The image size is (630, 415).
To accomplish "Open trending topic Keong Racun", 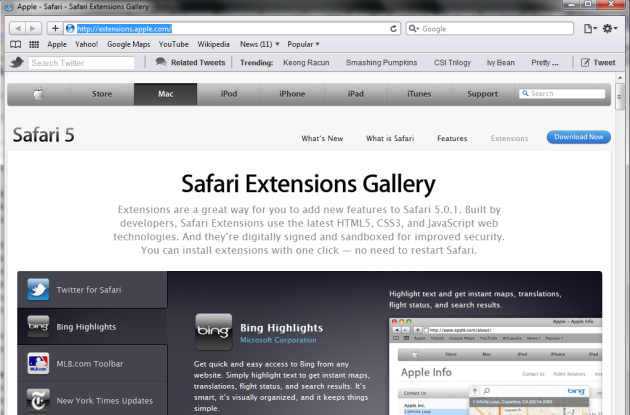I will (x=306, y=63).
